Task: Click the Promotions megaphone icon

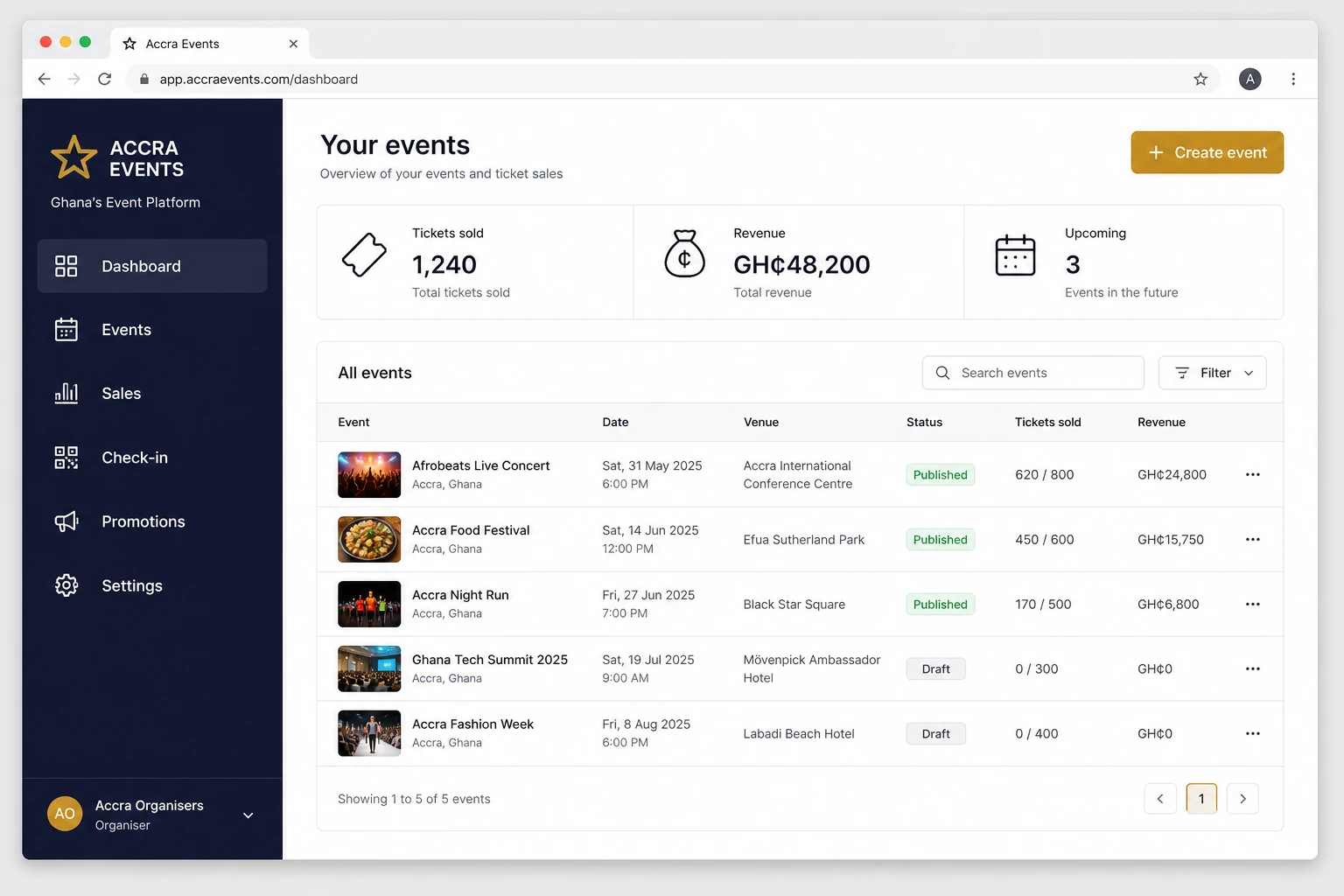Action: click(66, 521)
